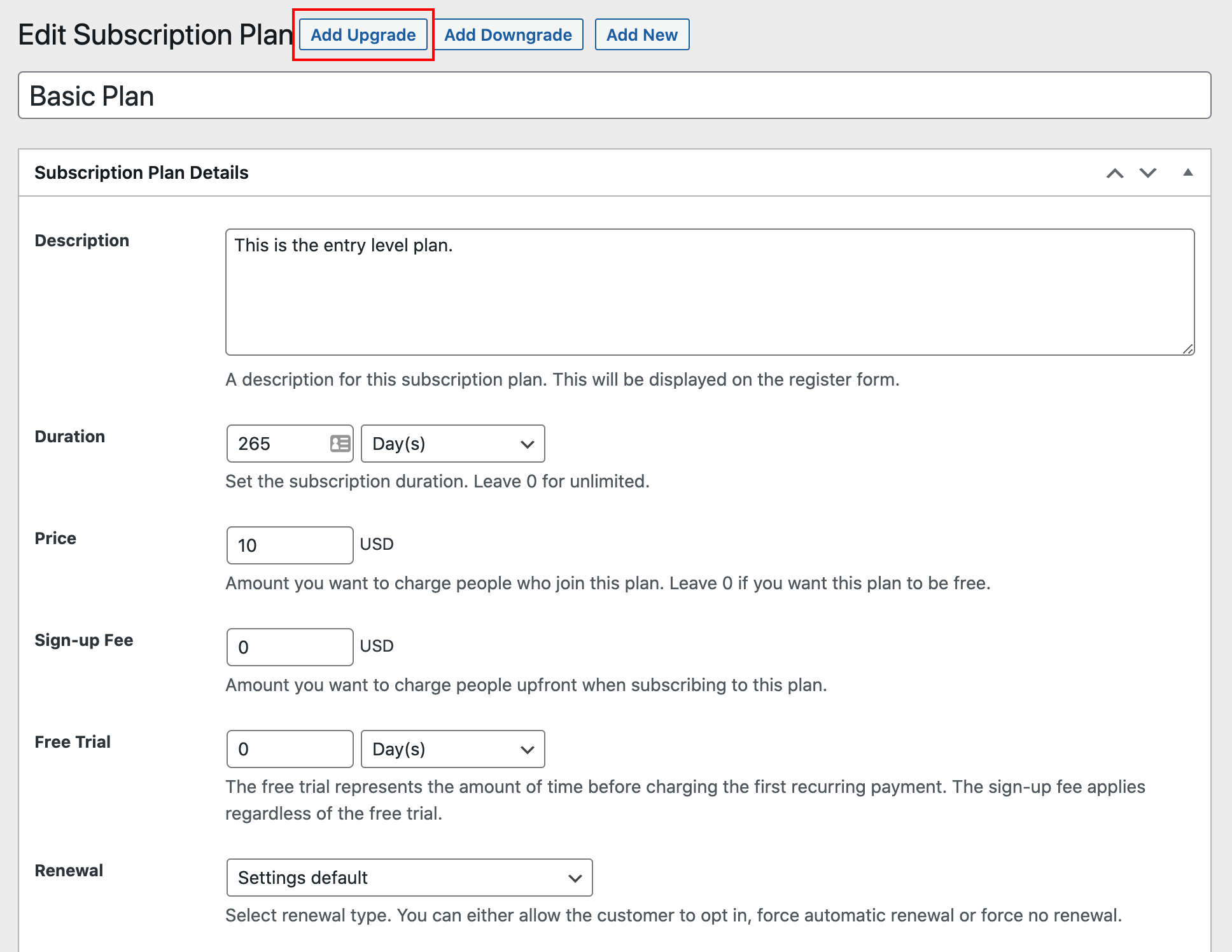Collapse Subscription Plan Details panel triangle

tap(1187, 172)
